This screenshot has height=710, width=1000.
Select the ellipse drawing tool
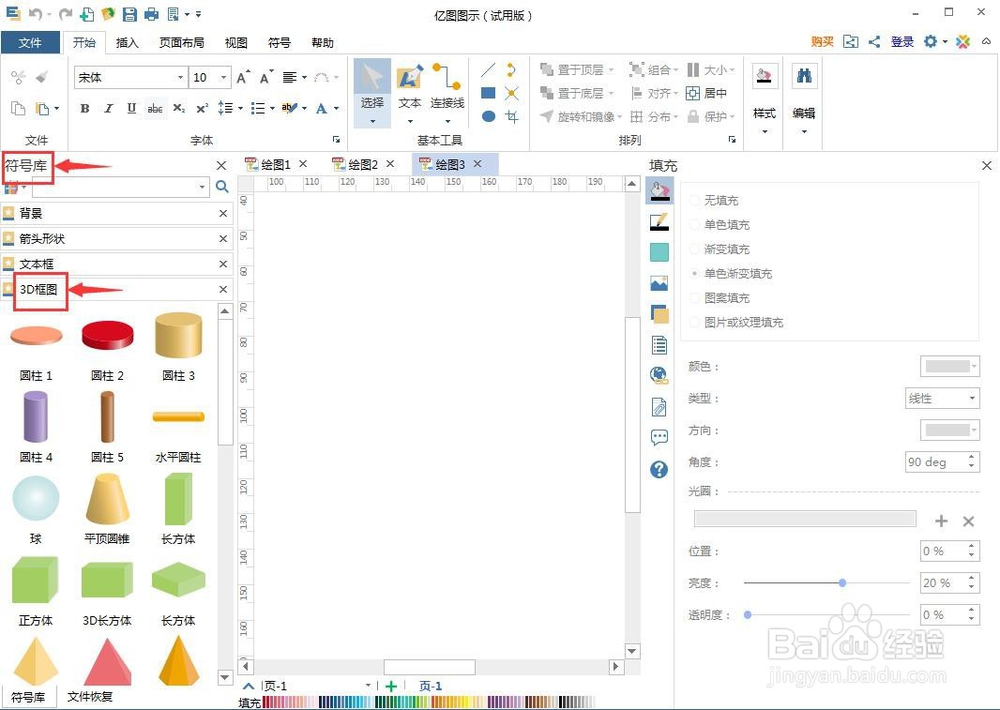coord(488,115)
